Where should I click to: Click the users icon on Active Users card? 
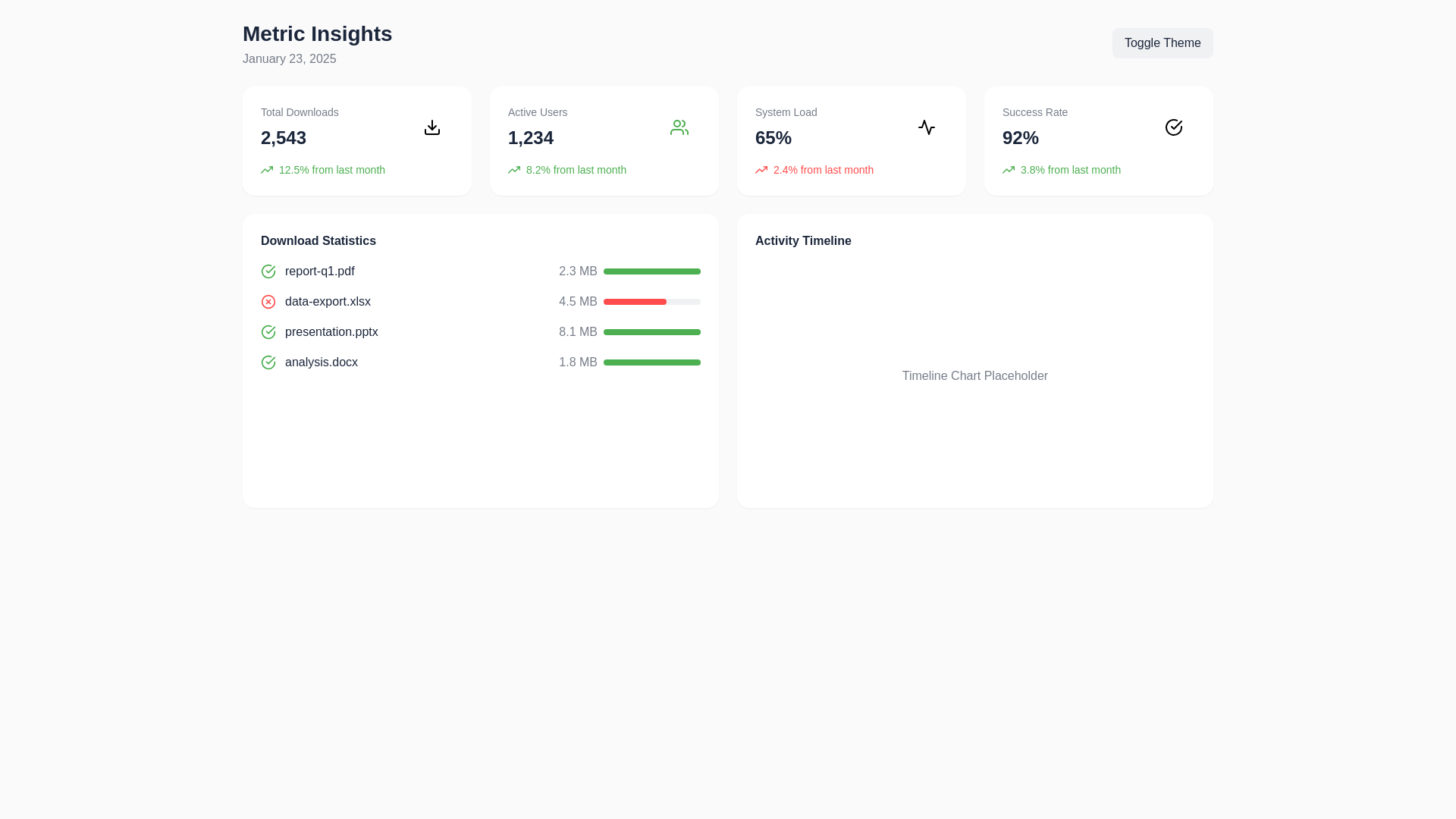(x=679, y=127)
